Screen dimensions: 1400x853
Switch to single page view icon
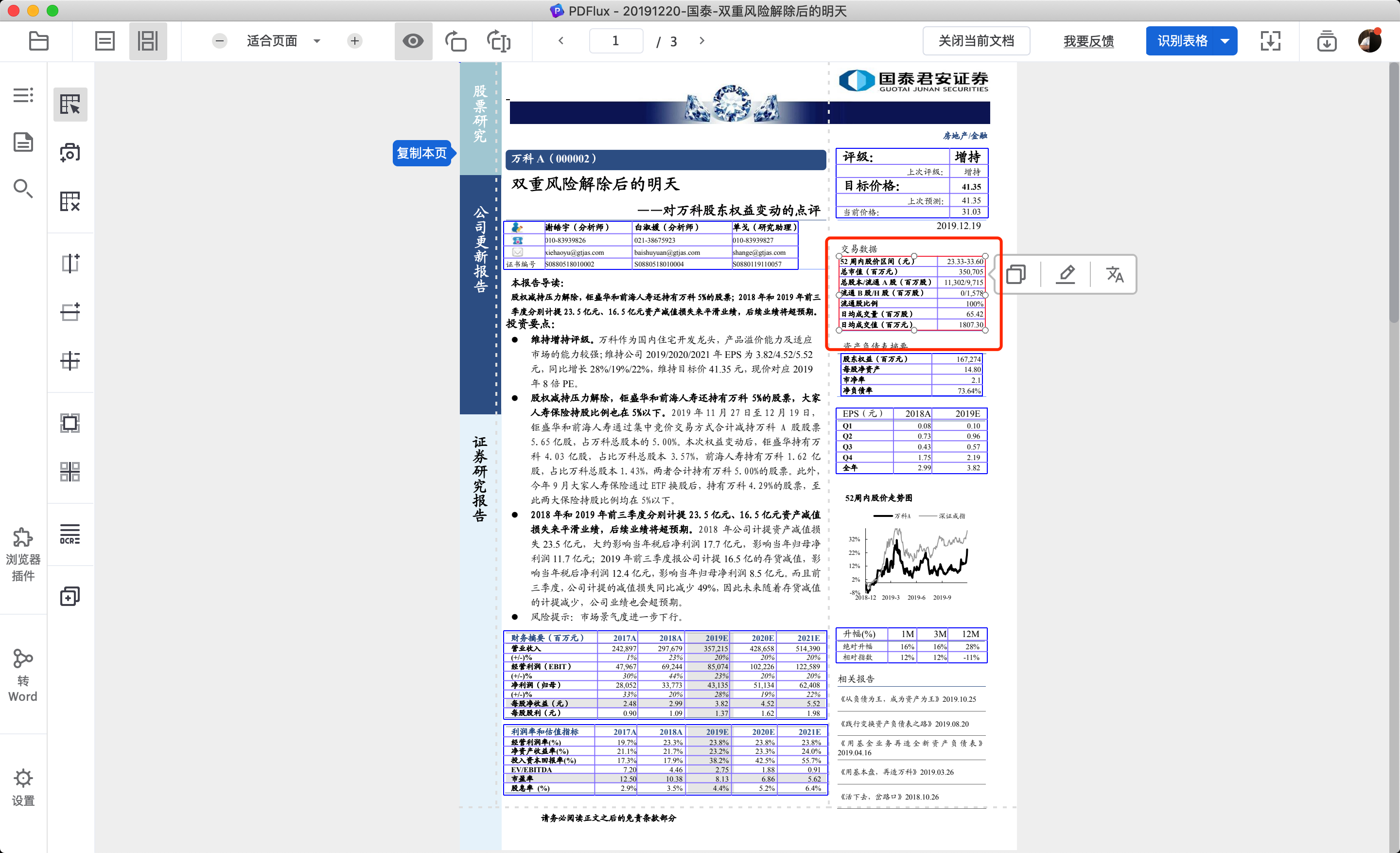pyautogui.click(x=105, y=41)
